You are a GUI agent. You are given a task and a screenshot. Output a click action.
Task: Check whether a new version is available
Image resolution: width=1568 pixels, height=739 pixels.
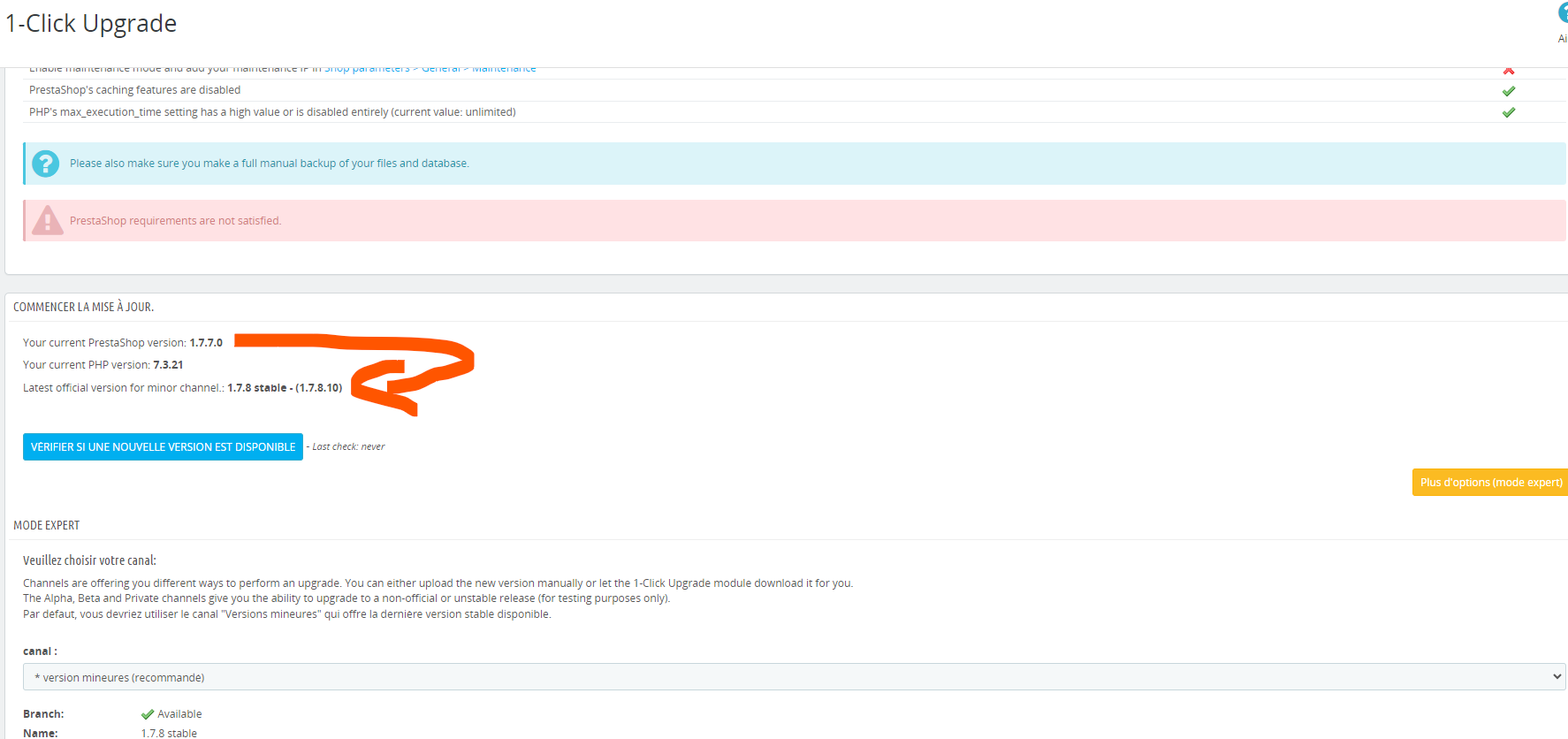tap(163, 447)
